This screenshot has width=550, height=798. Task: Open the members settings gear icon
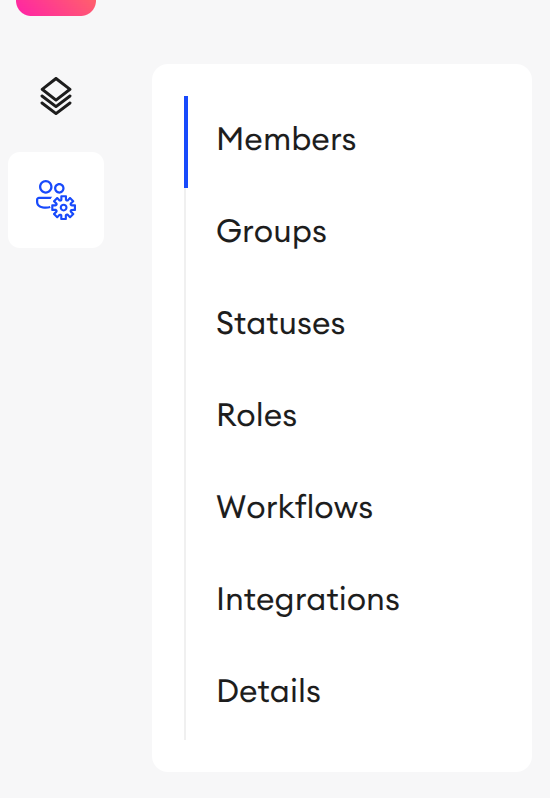[56, 200]
